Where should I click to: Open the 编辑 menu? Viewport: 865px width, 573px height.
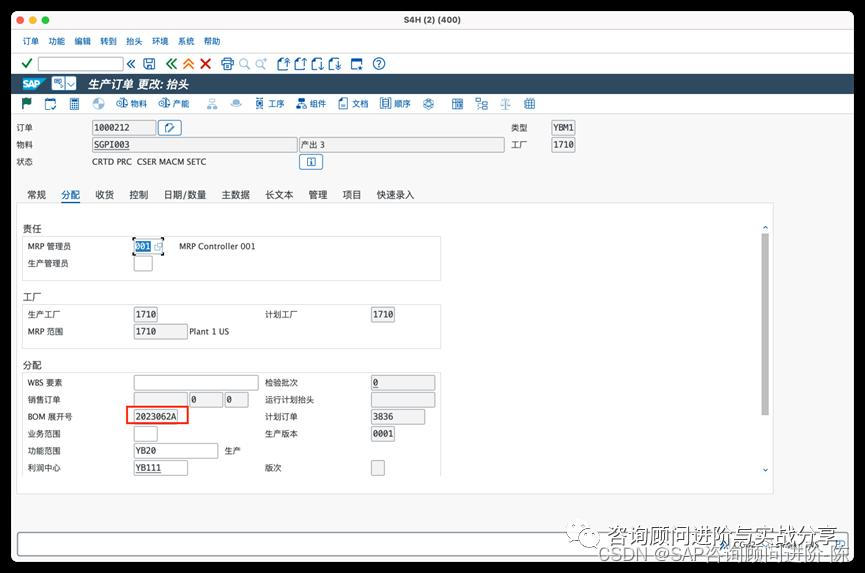[x=82, y=41]
